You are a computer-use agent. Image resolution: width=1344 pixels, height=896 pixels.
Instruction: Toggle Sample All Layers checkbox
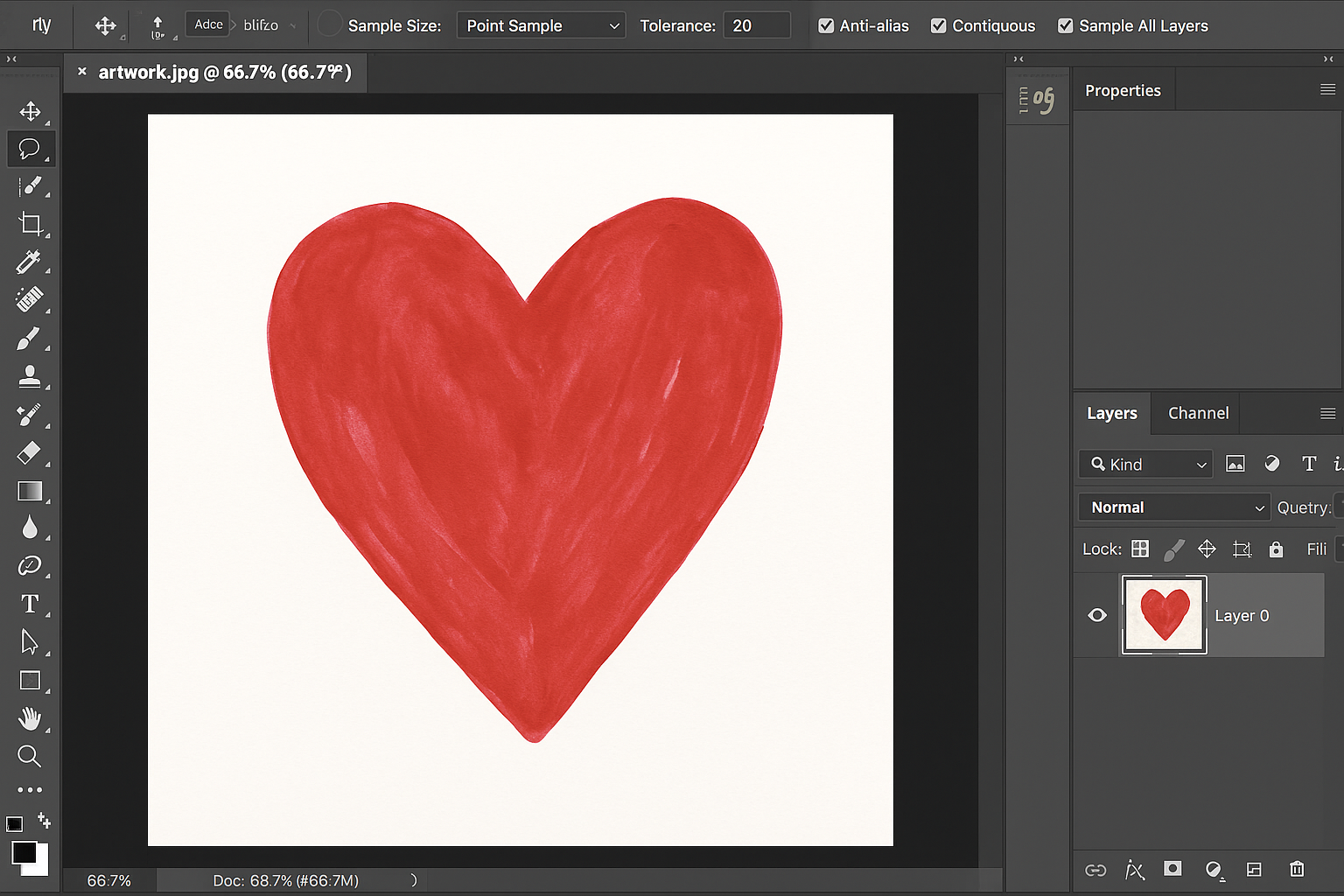pos(1065,26)
